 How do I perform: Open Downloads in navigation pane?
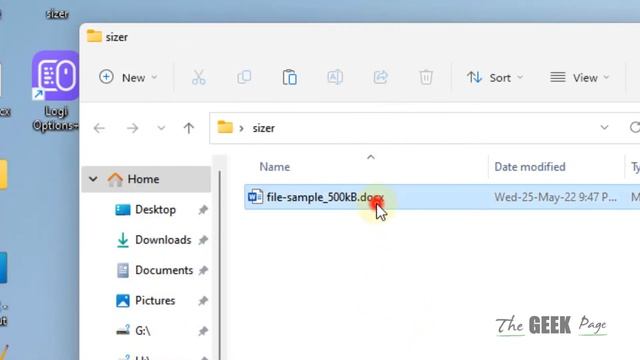point(163,240)
